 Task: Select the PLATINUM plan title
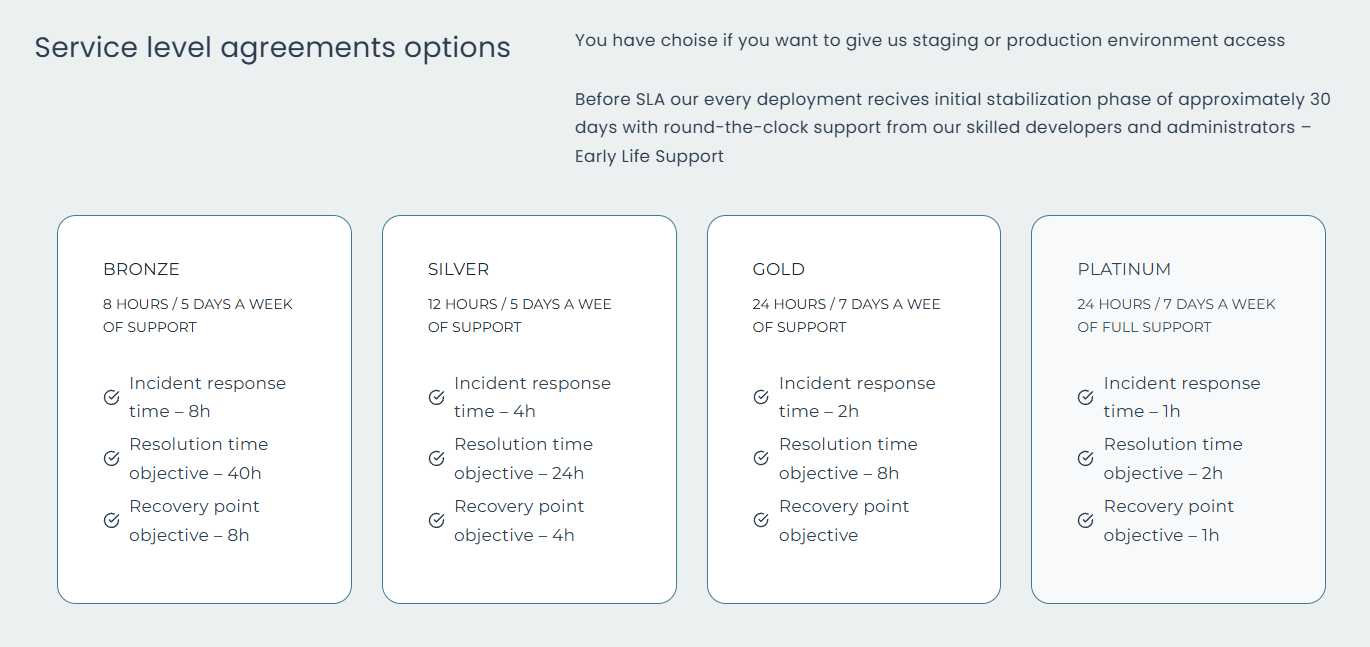1124,269
